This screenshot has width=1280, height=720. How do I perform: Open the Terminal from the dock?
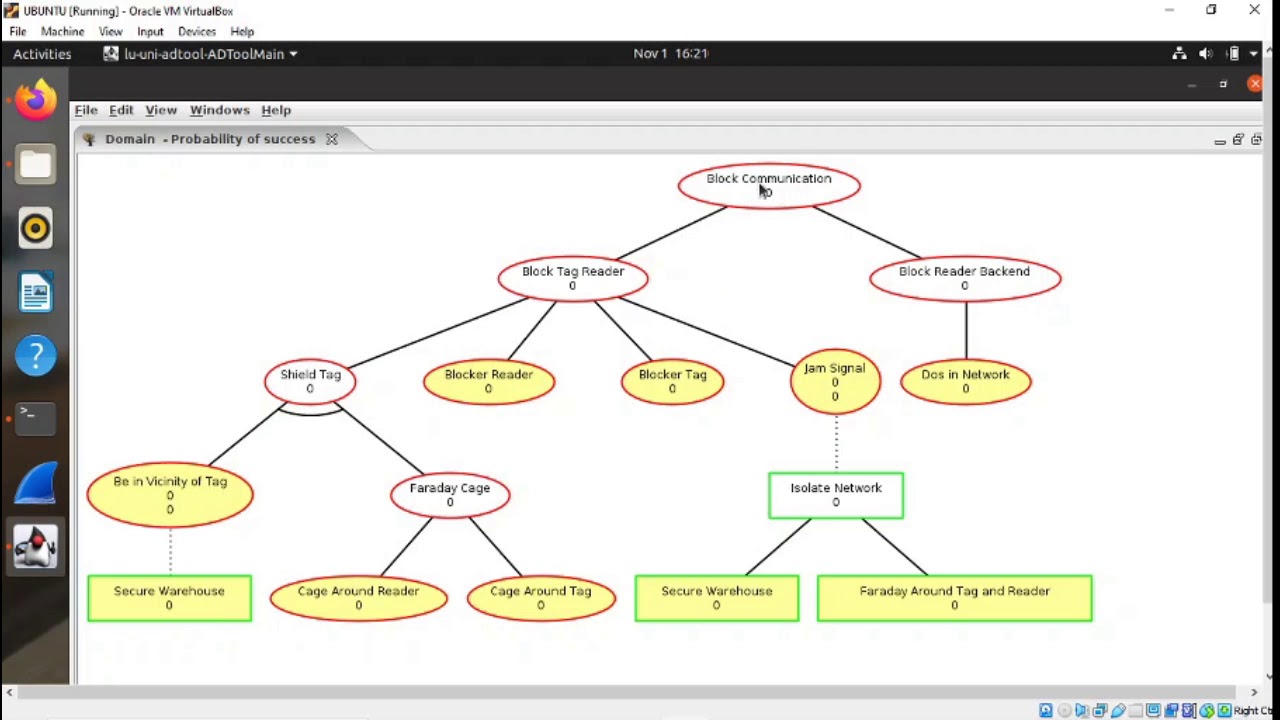(x=35, y=420)
